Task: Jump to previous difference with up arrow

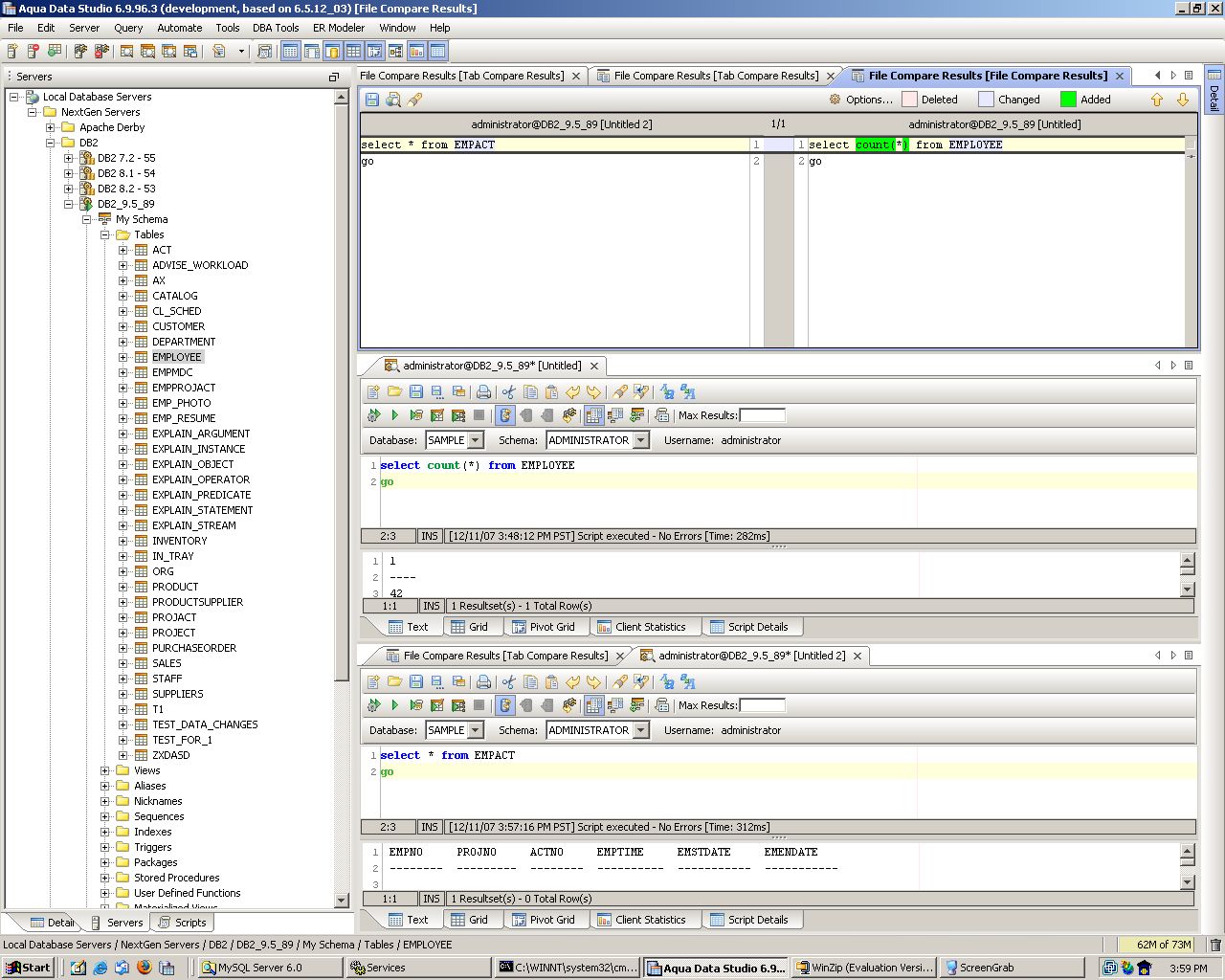Action: [1157, 100]
